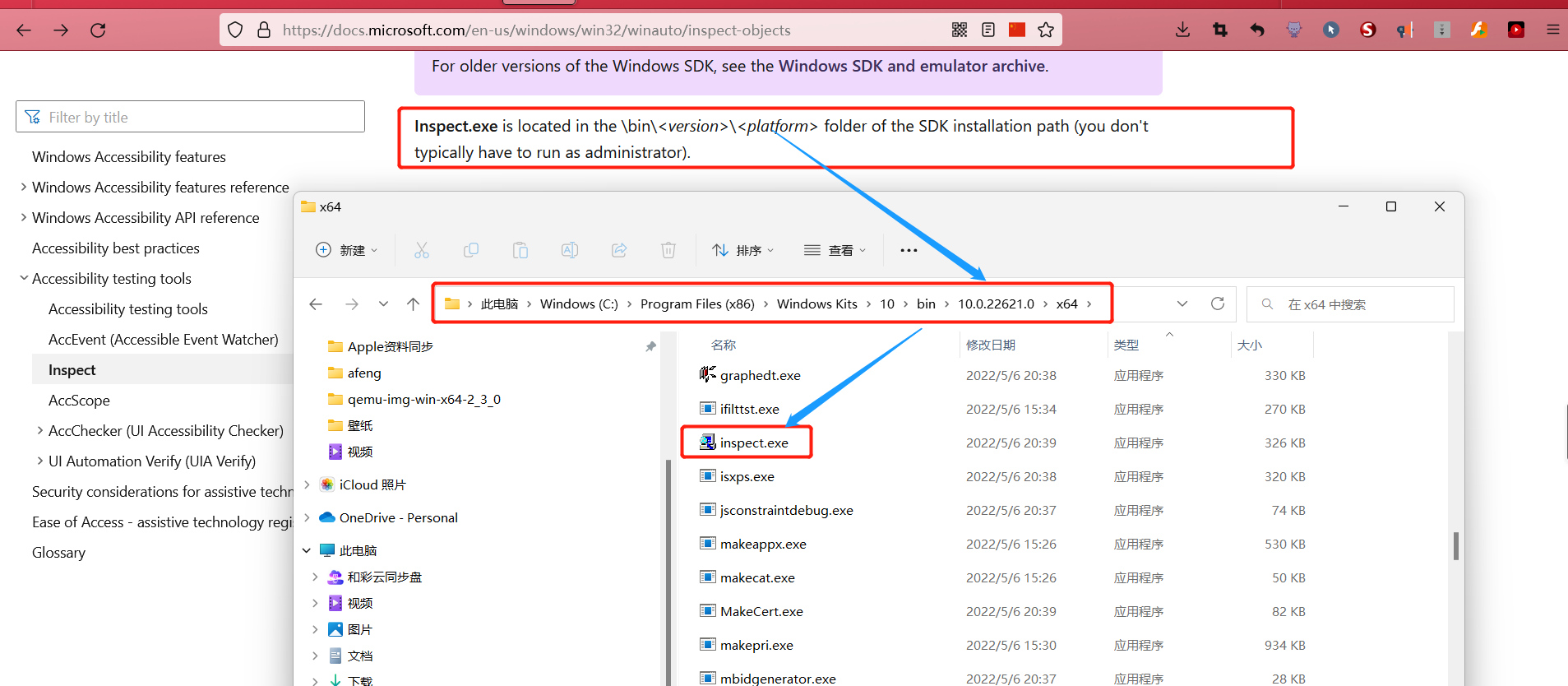Click the Share icon in Explorer toolbar

(x=619, y=250)
